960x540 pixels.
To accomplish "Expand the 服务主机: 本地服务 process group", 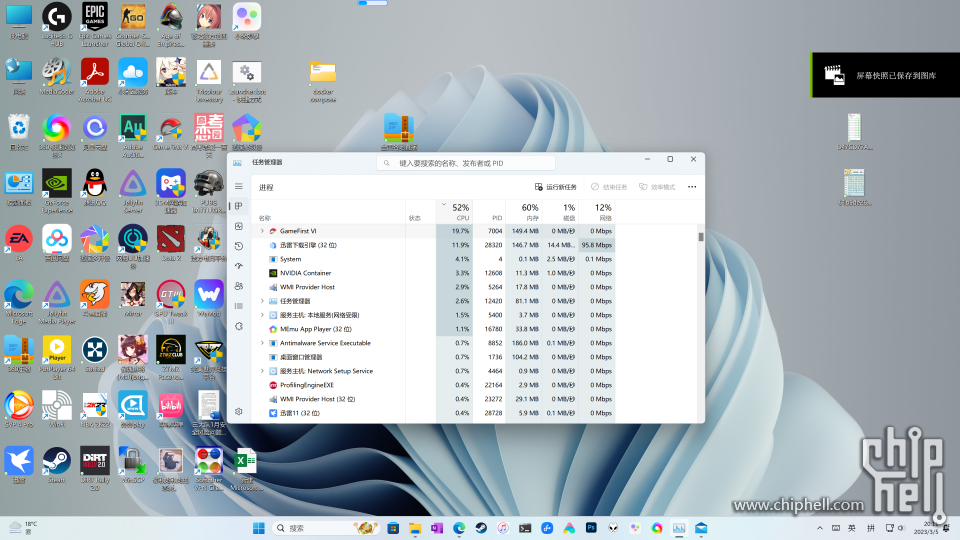I will click(262, 315).
